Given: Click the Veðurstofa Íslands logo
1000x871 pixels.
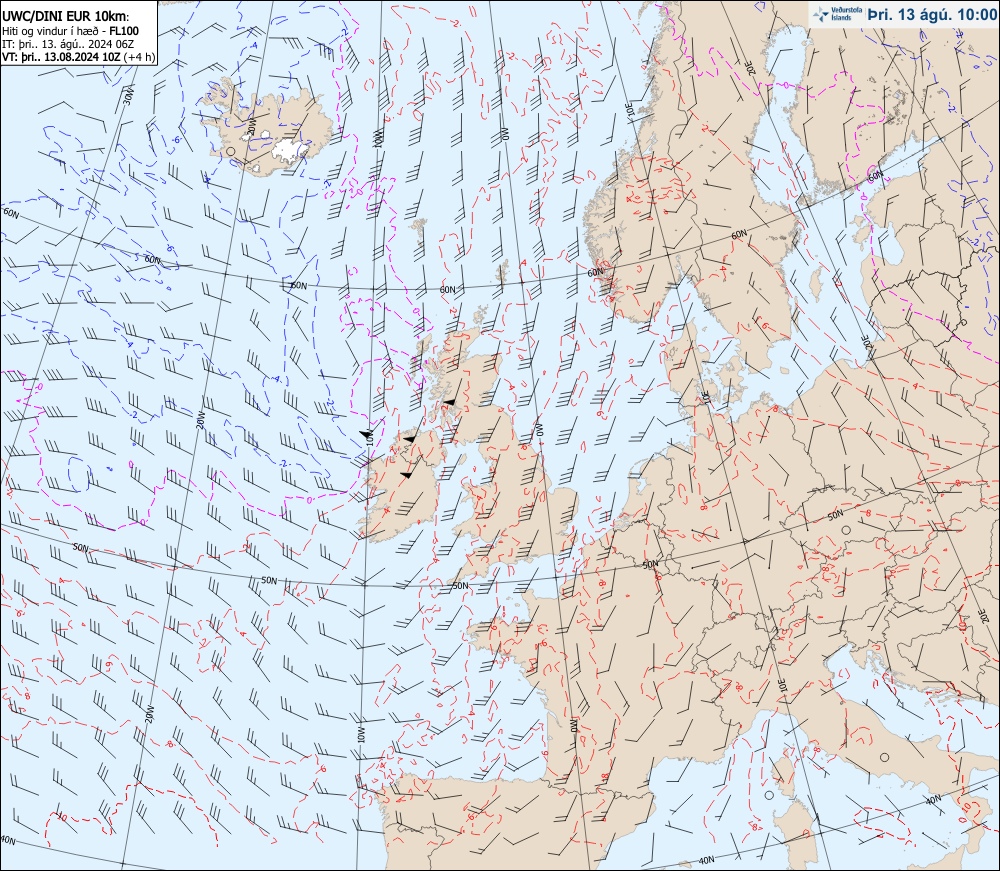Looking at the screenshot, I should pyautogui.click(x=837, y=14).
